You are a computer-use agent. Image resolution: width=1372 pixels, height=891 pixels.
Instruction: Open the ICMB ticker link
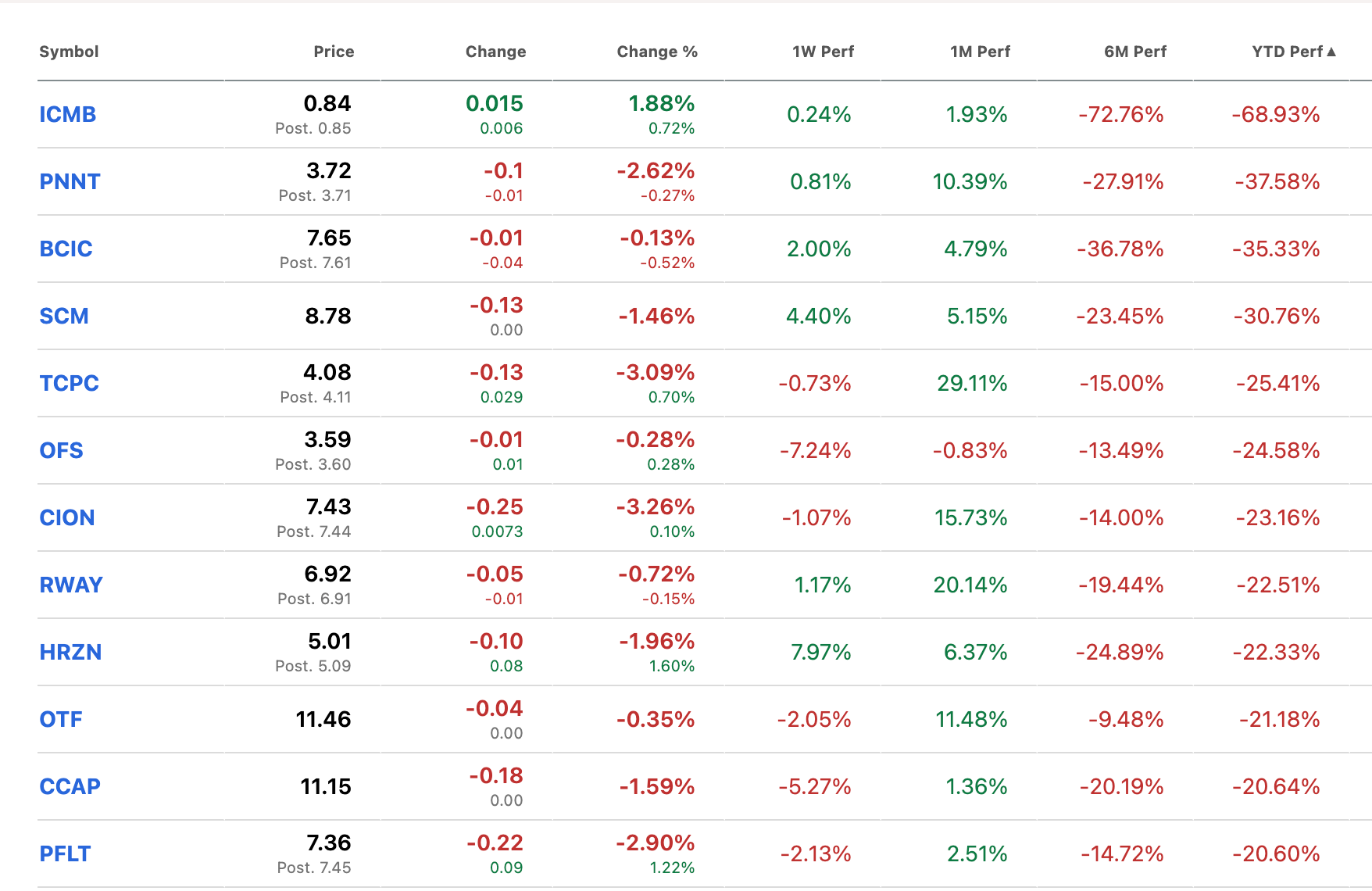coord(68,114)
